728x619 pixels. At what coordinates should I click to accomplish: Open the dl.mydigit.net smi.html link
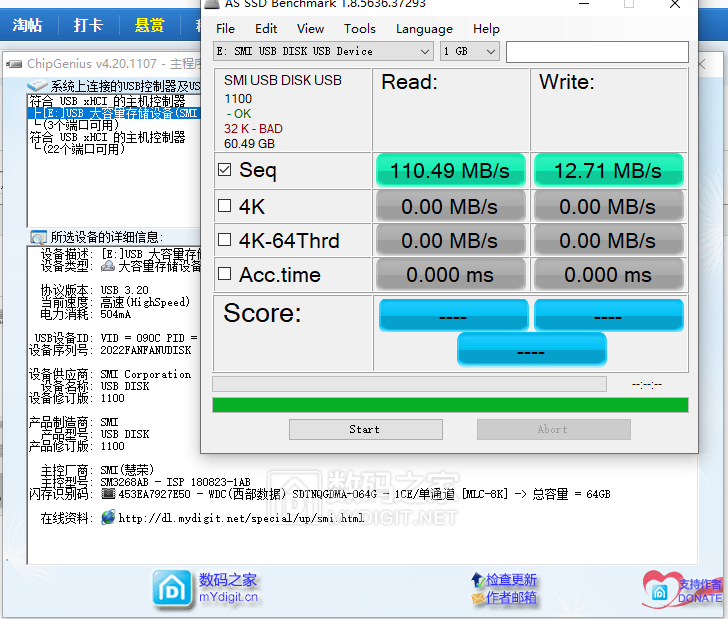click(241, 518)
